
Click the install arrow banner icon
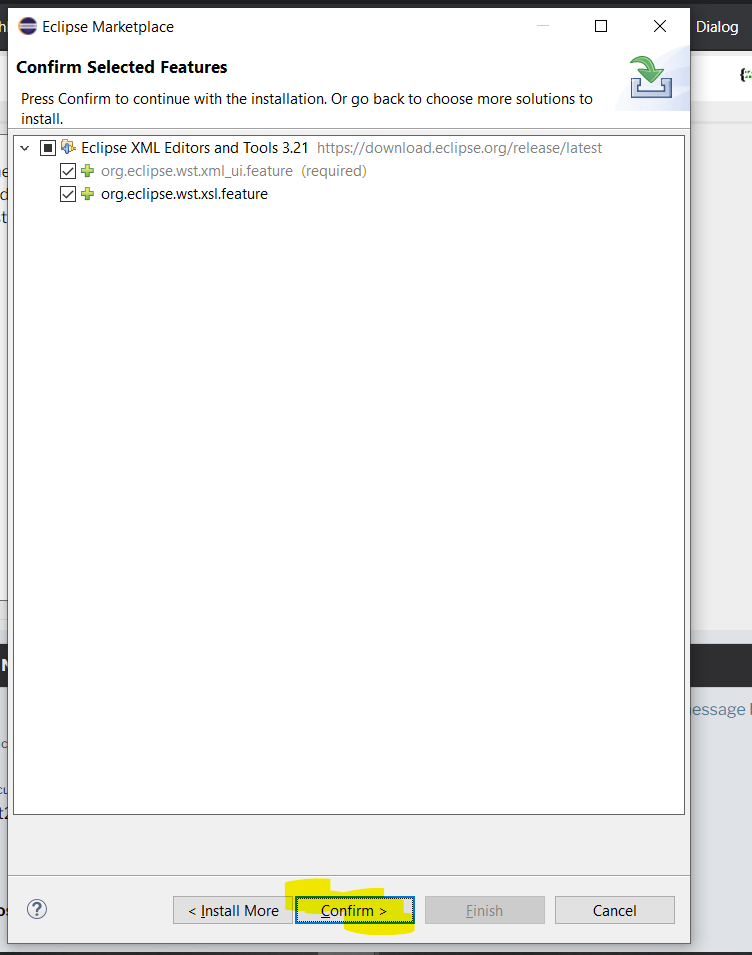point(651,77)
